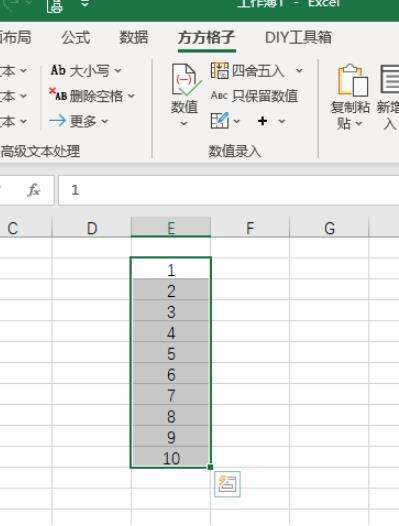
Task: Click the plus sign icon
Action: pos(263,121)
